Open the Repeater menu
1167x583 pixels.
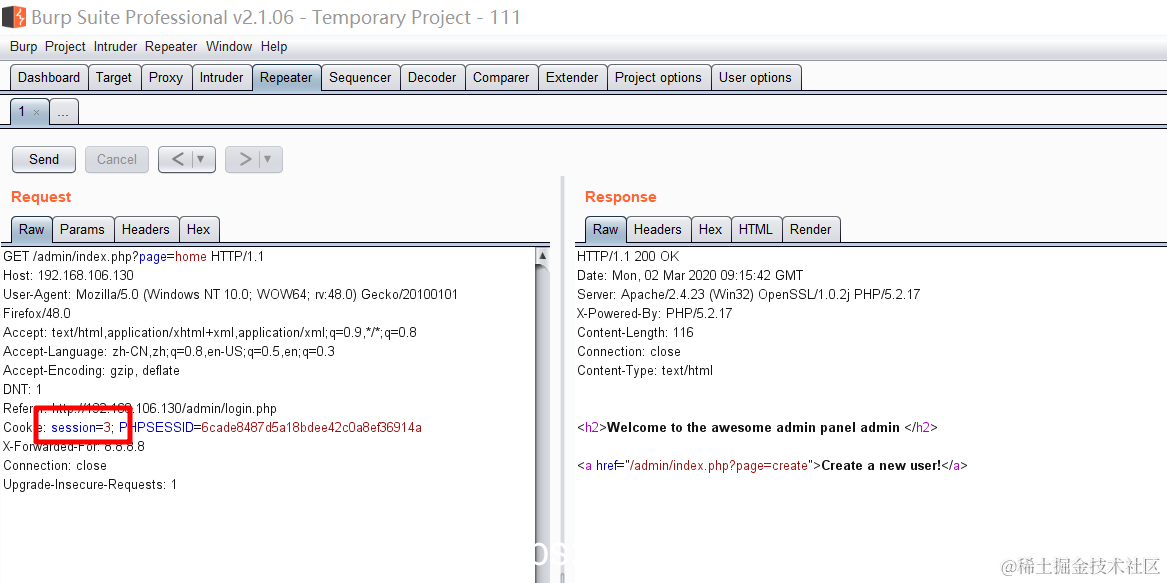[x=171, y=46]
